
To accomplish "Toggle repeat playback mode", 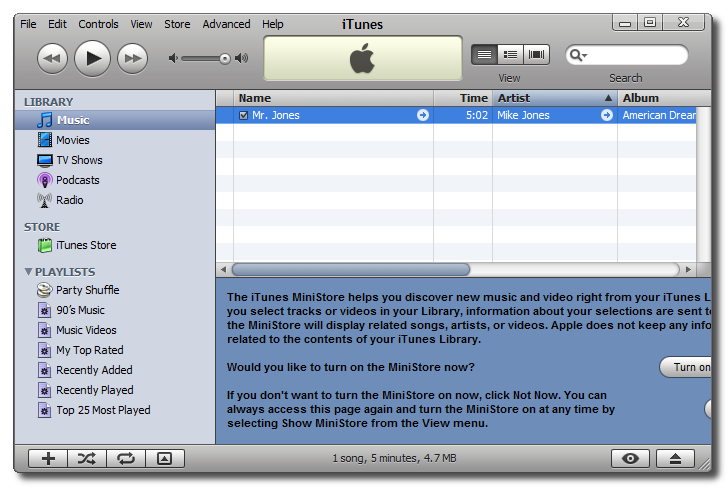I will pyautogui.click(x=126, y=458).
